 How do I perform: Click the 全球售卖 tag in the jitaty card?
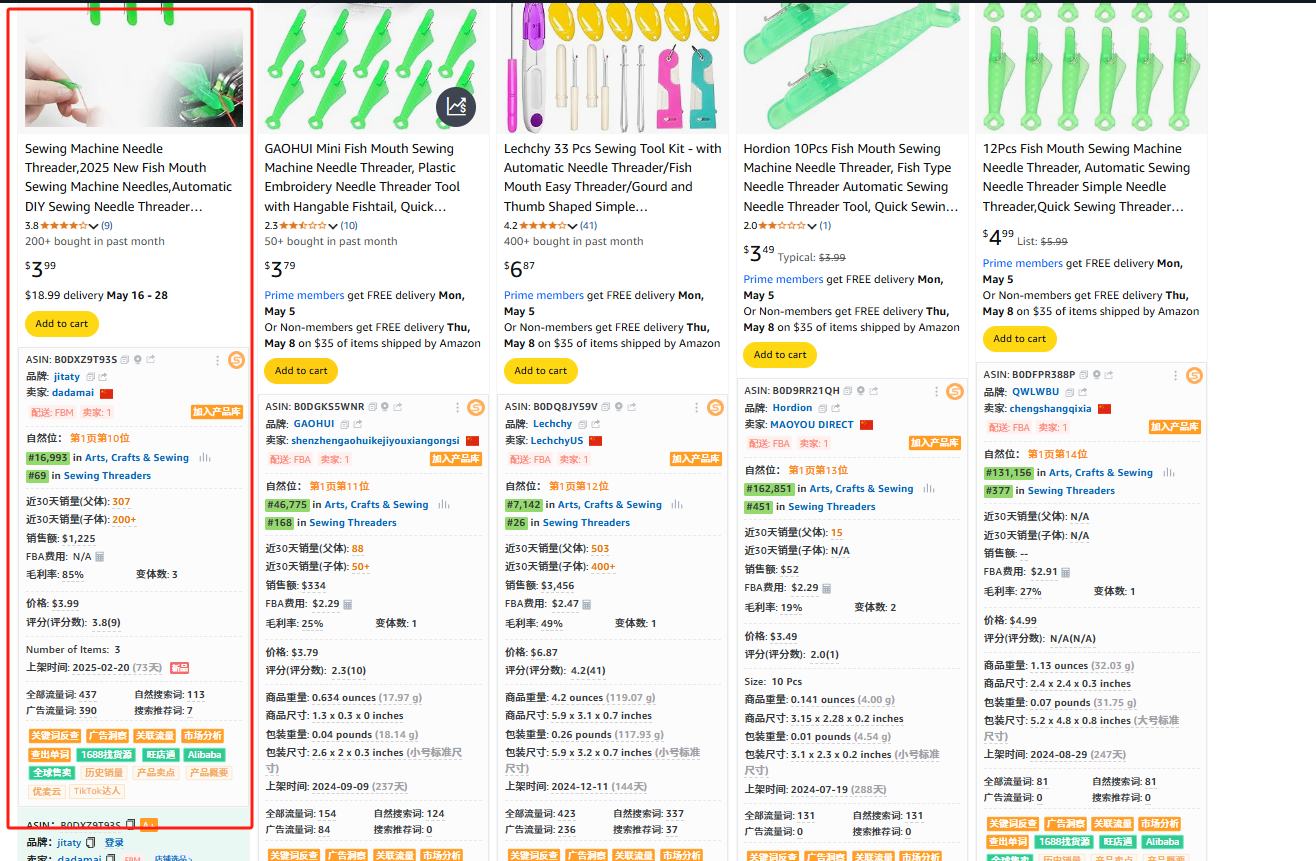52,773
